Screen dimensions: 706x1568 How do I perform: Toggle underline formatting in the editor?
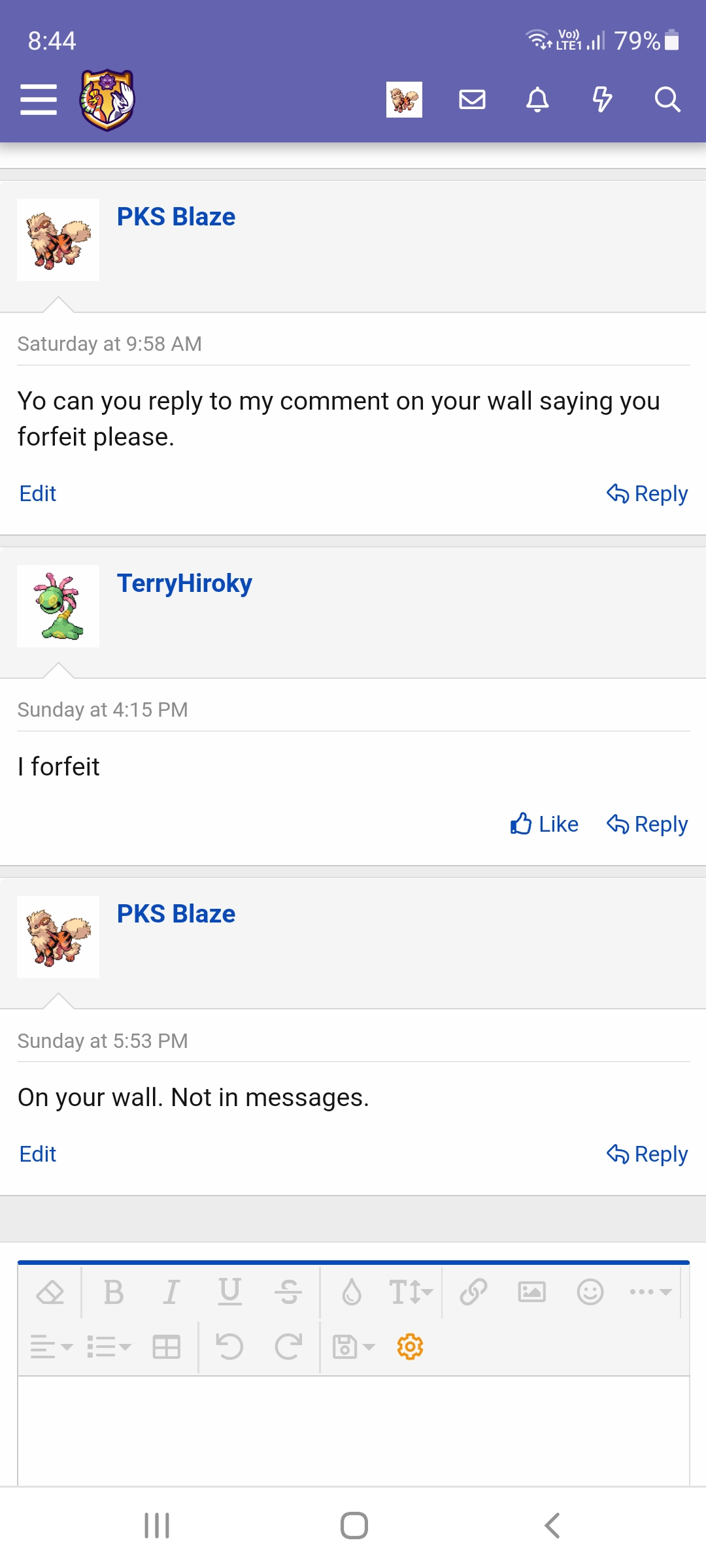click(229, 1292)
